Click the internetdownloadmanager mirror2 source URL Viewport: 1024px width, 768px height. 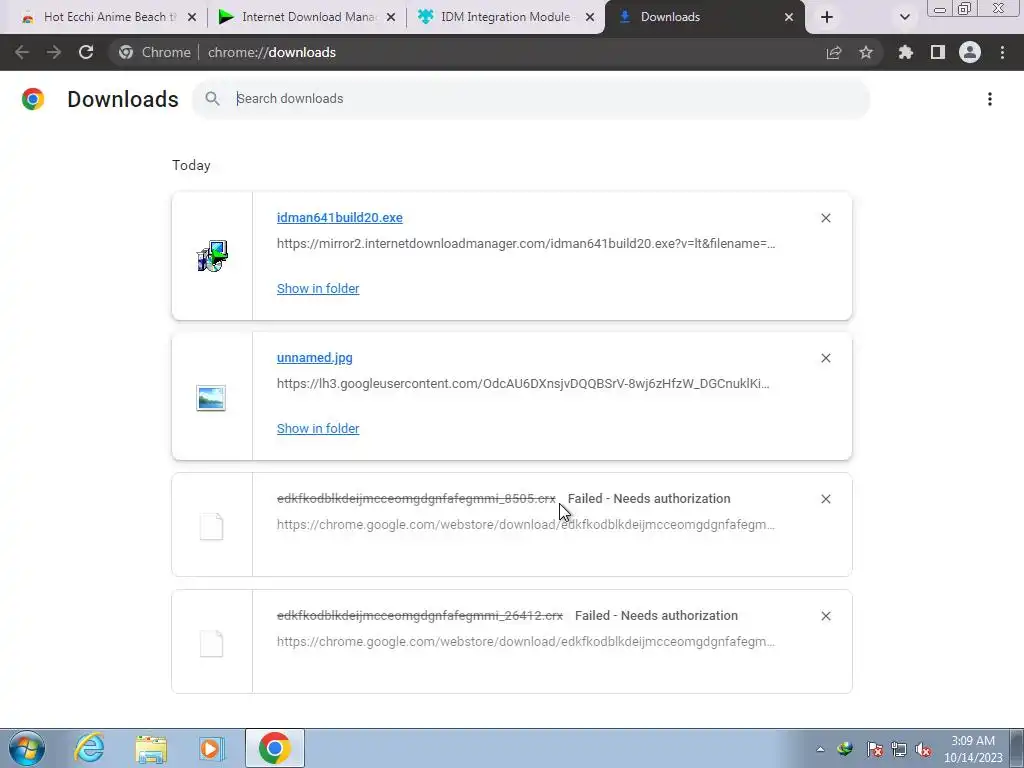tap(526, 244)
